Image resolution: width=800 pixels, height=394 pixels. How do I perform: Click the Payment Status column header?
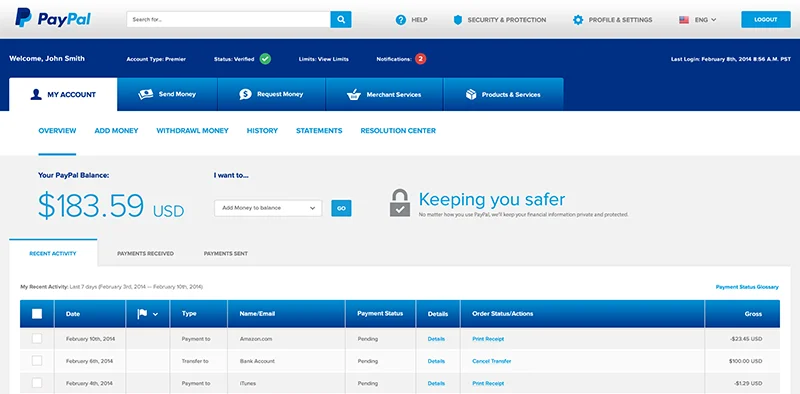click(x=380, y=313)
